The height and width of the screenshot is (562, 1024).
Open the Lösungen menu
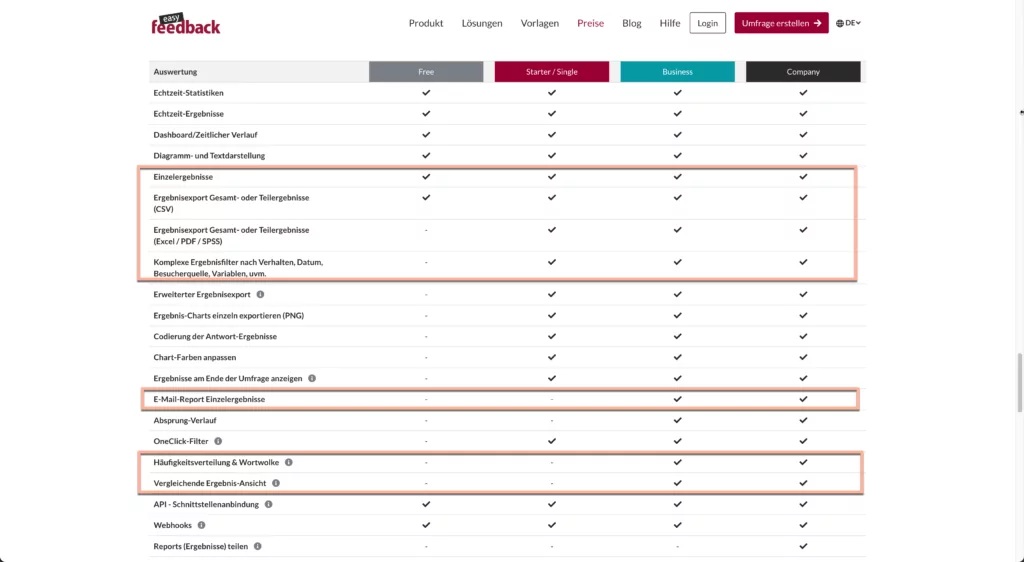click(x=482, y=23)
